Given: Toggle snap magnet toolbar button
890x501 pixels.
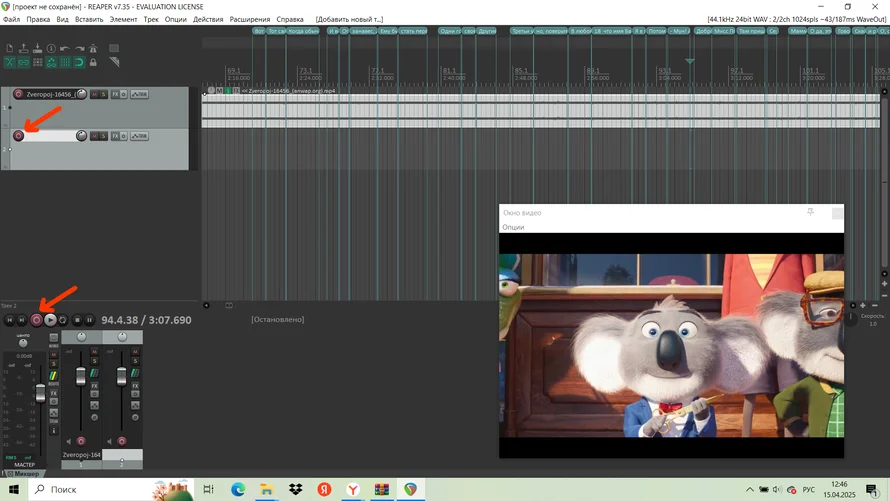Looking at the screenshot, I should pos(79,62).
